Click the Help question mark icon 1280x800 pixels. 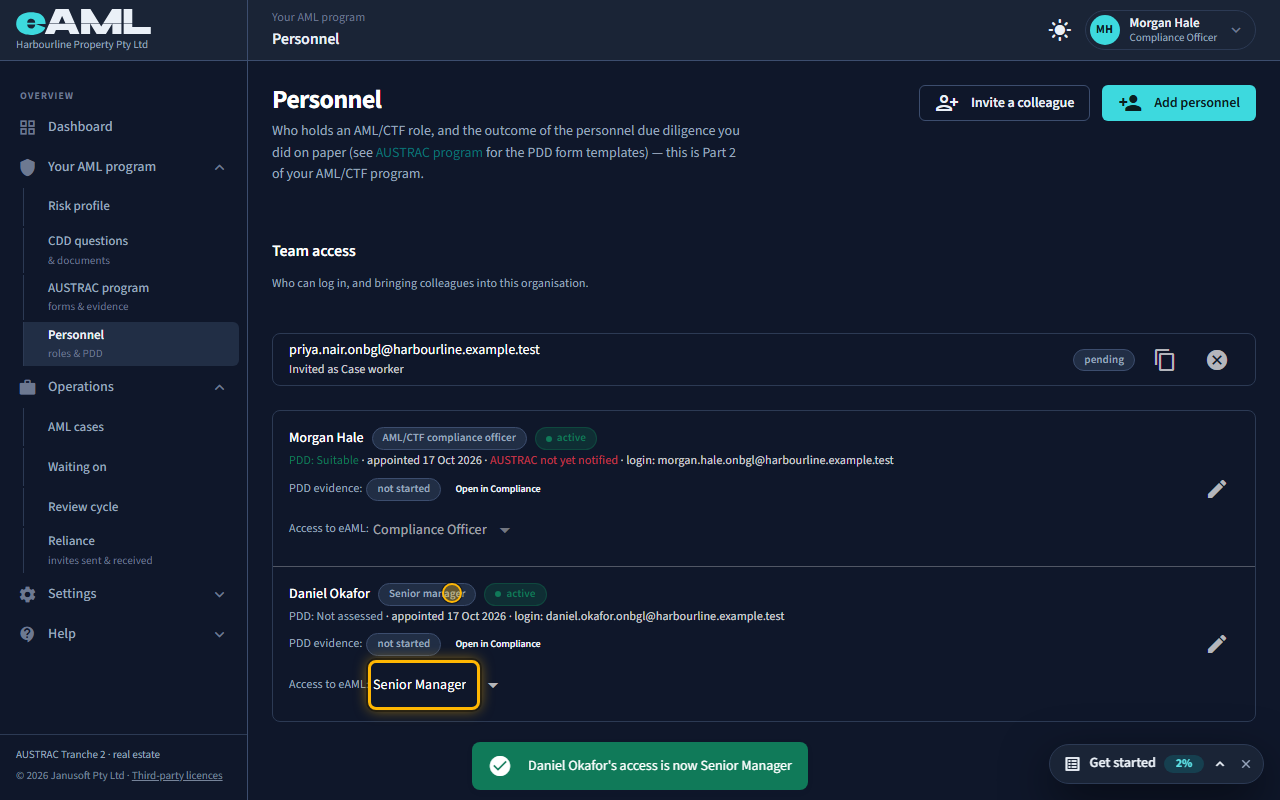click(28, 634)
